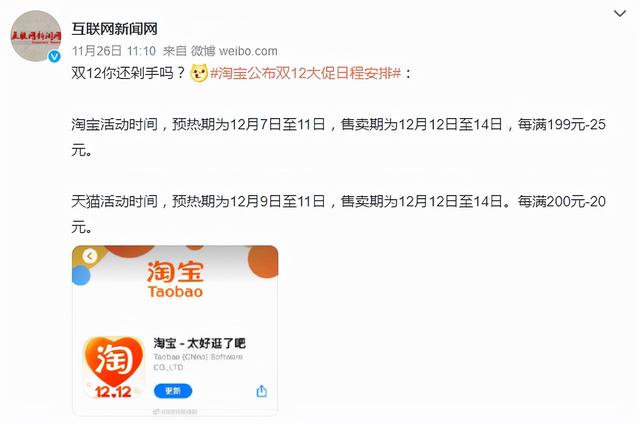Click the orange 淘宝 Taobao logo banner
This screenshot has height=424, width=640.
[175, 280]
